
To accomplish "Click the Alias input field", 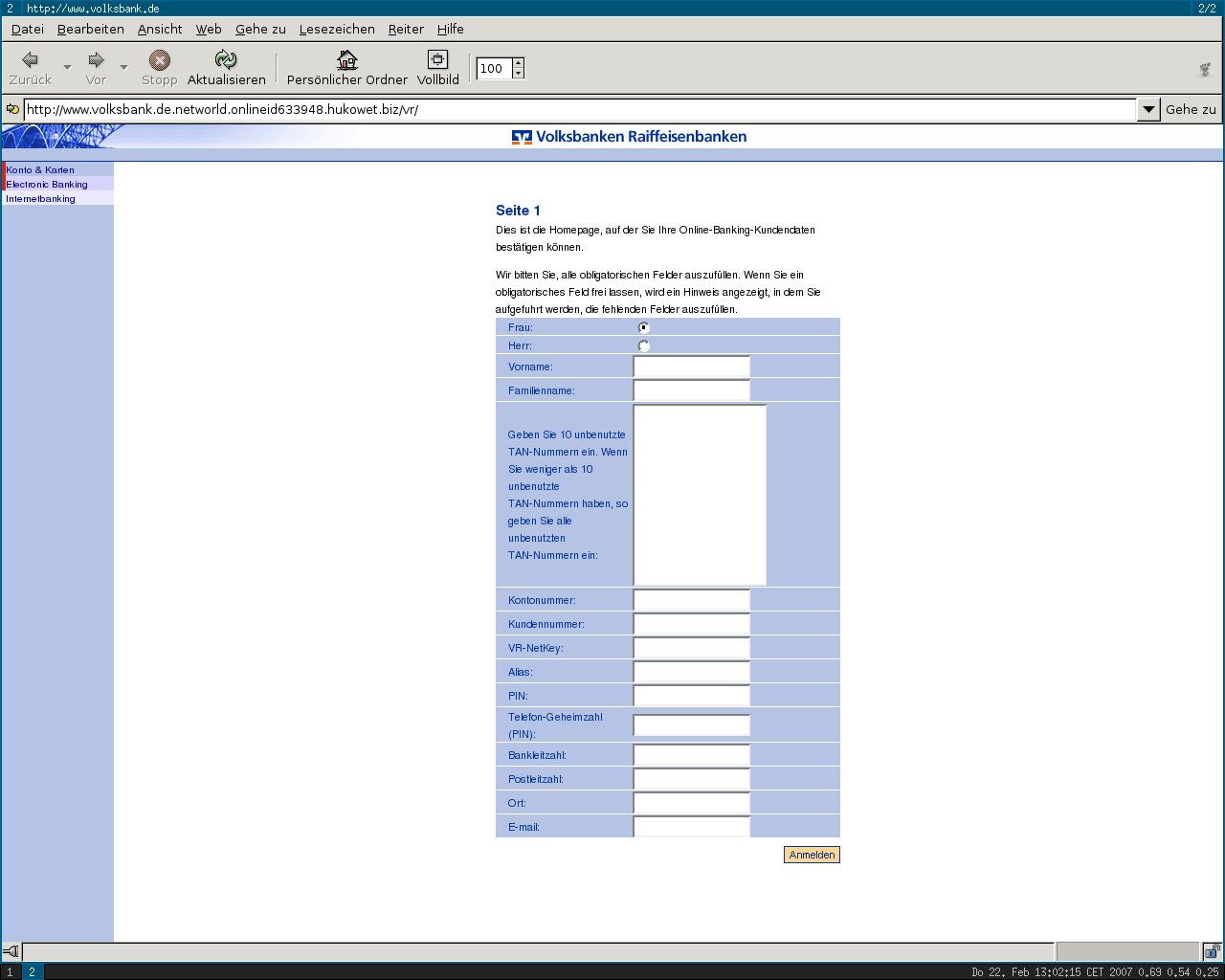I will coord(692,672).
